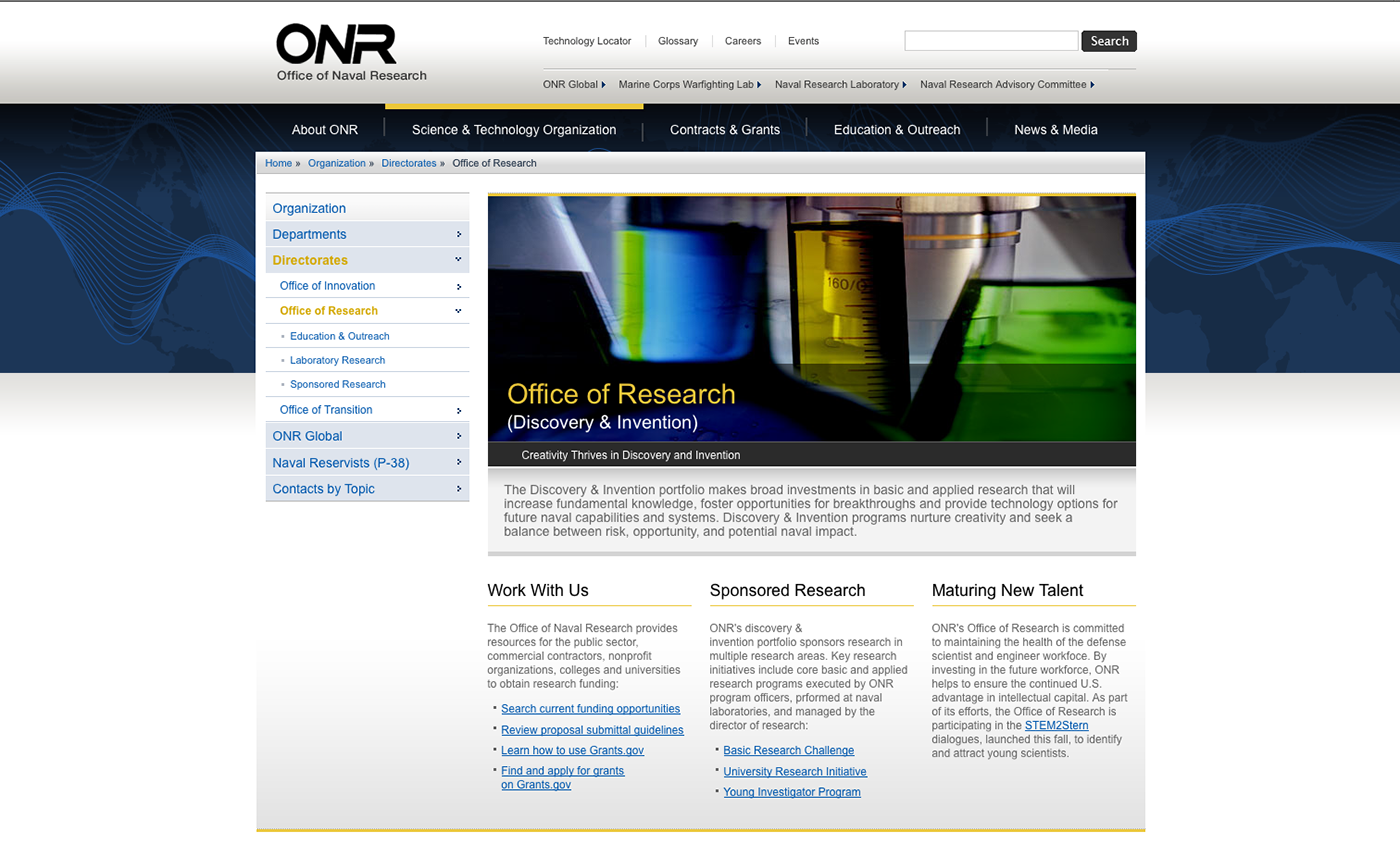Open Naval Research Laboratory link
The image size is (1400, 844).
pyautogui.click(x=841, y=84)
